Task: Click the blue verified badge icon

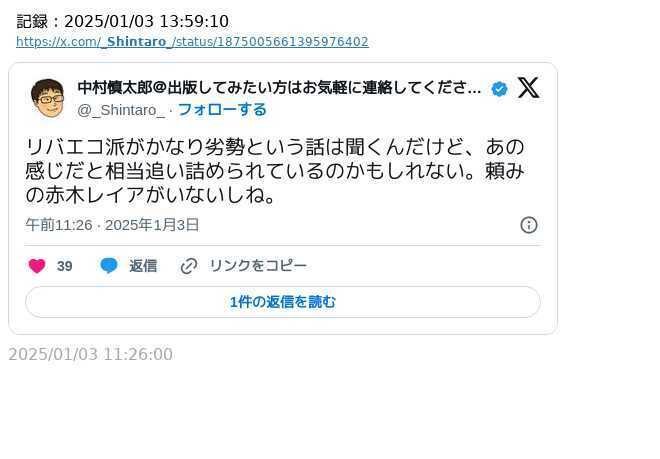Action: [499, 89]
